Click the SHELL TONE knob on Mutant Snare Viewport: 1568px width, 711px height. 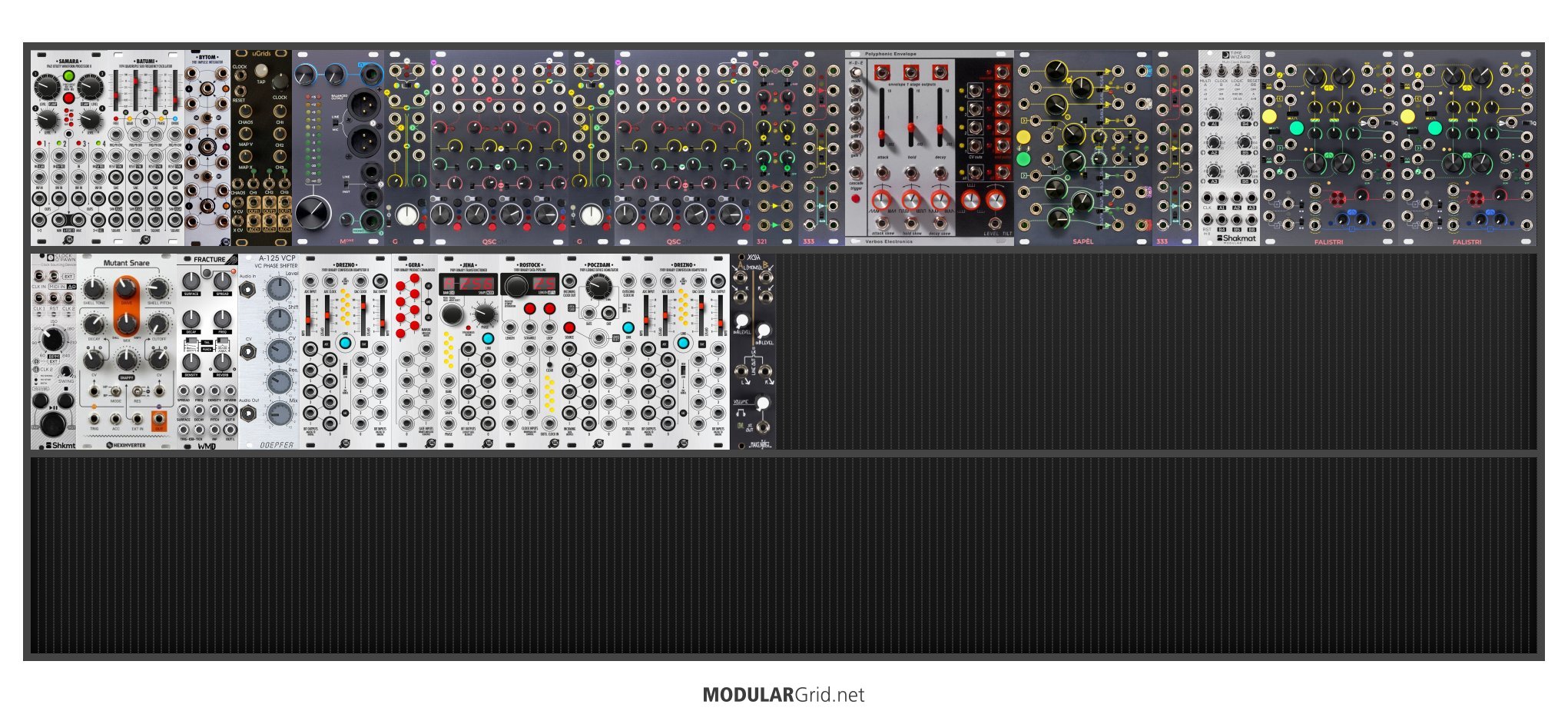[x=94, y=288]
